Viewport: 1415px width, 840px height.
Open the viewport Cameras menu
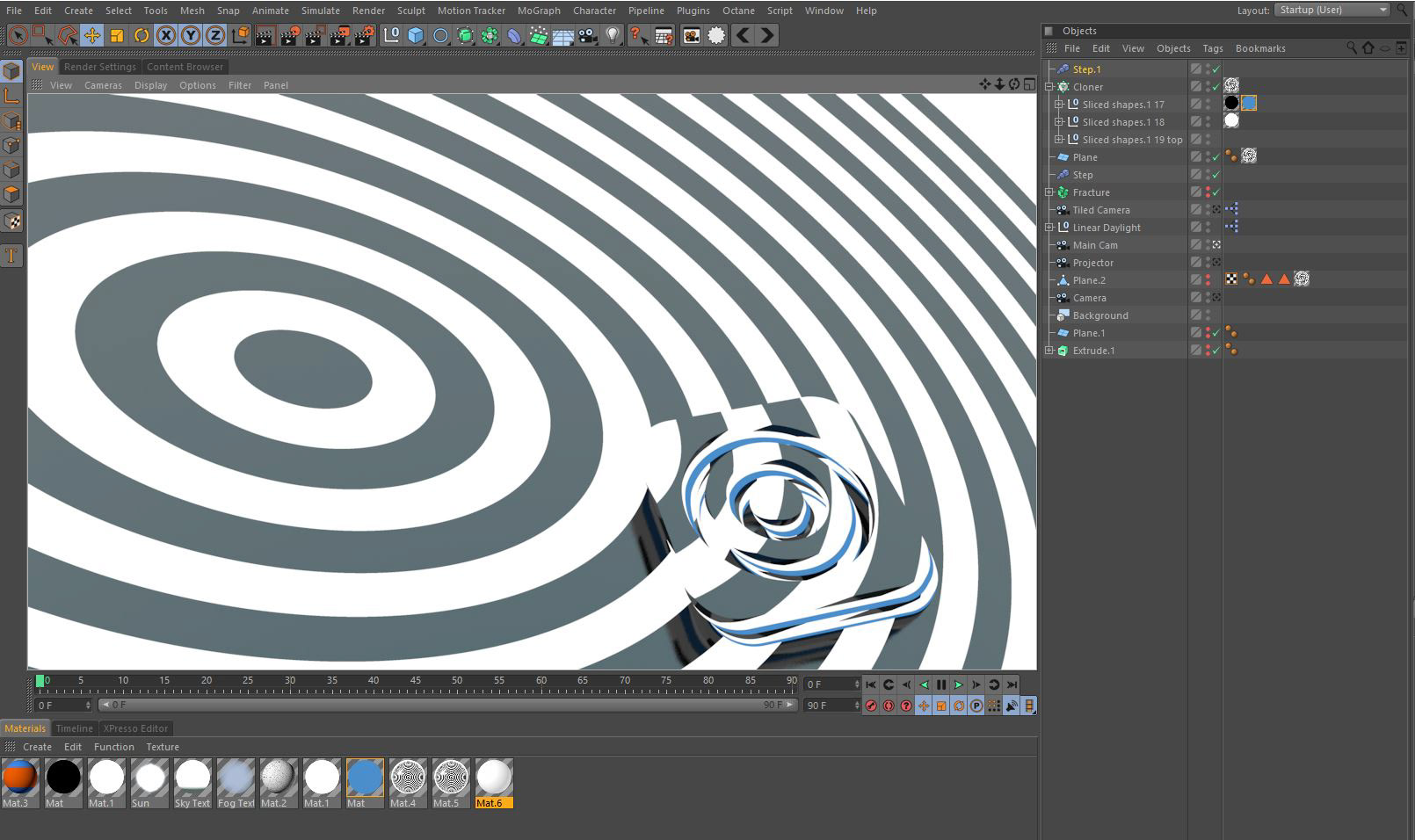click(103, 85)
